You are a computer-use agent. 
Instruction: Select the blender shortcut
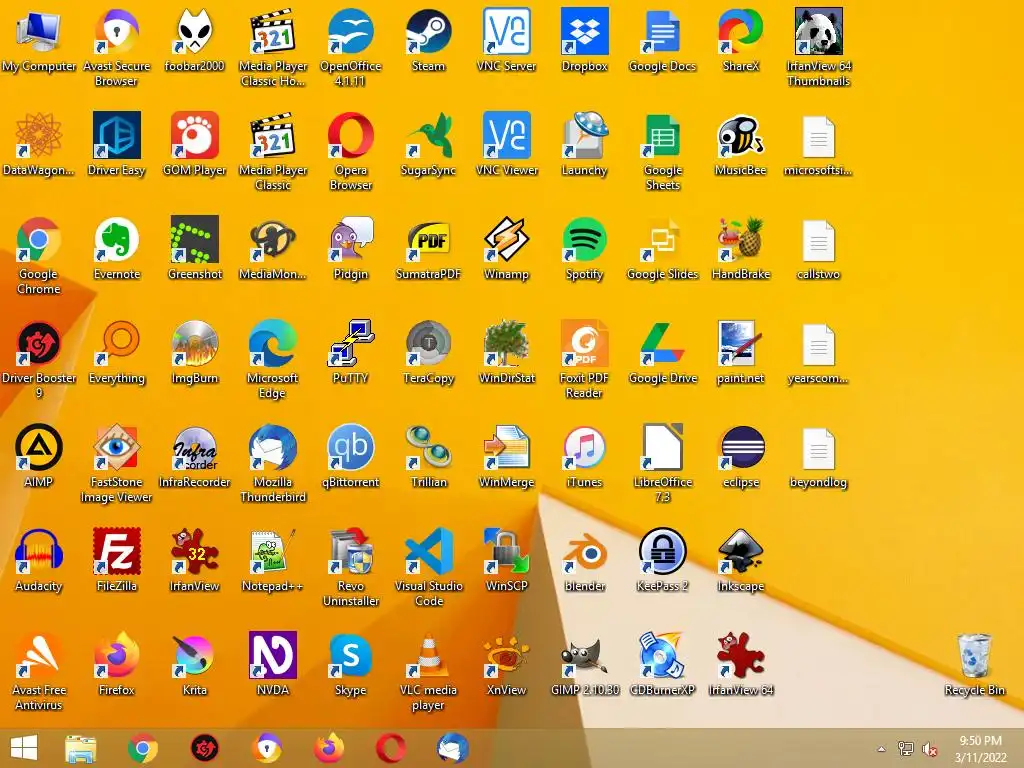[584, 552]
